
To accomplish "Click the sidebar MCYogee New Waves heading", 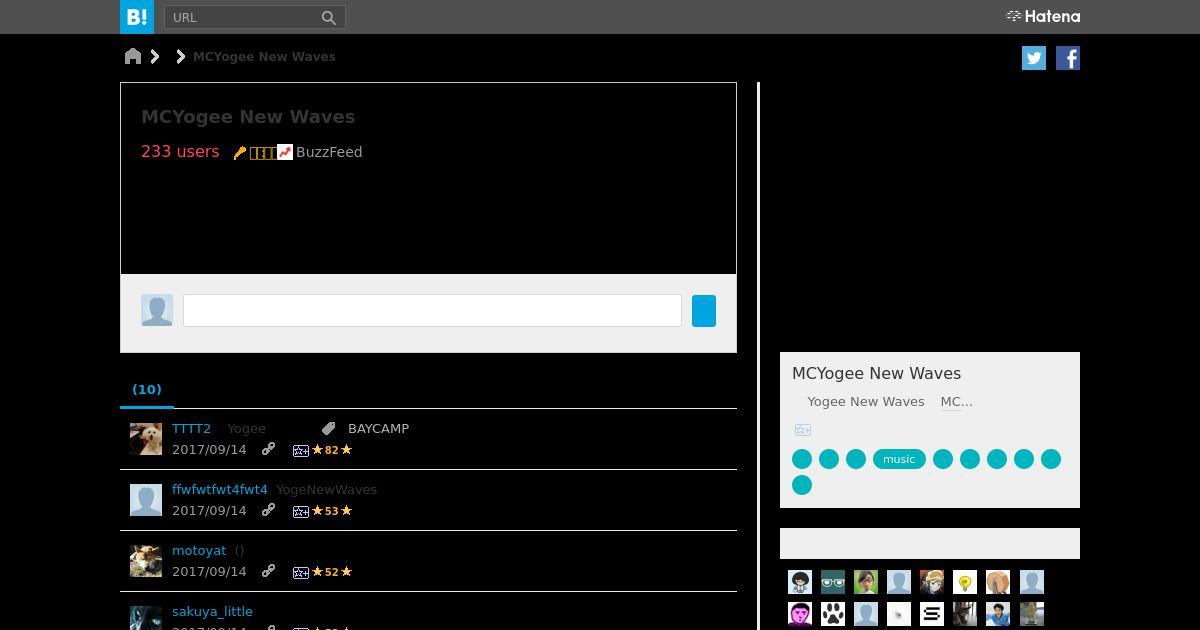I will [877, 373].
